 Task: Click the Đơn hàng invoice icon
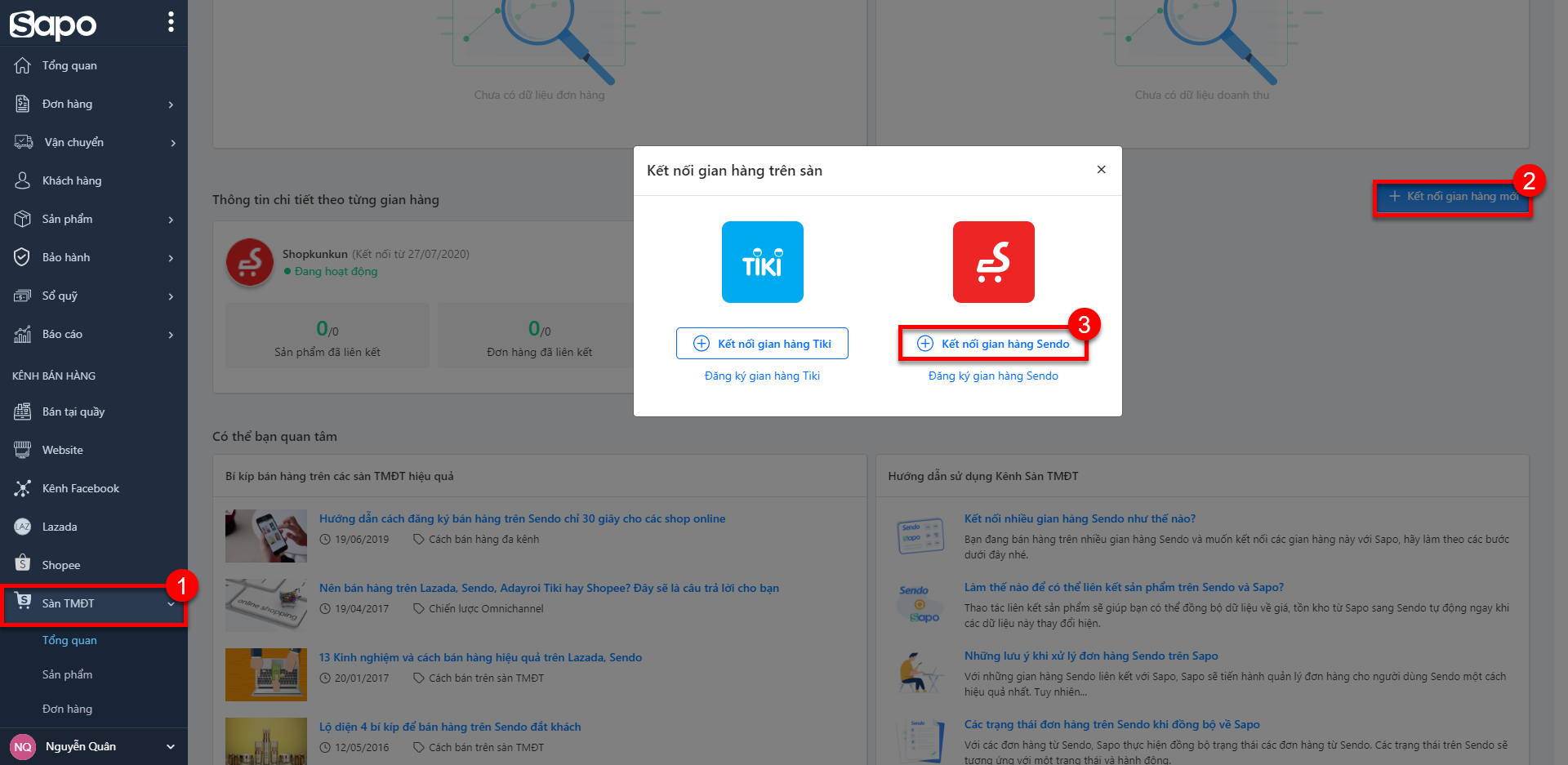(x=23, y=104)
